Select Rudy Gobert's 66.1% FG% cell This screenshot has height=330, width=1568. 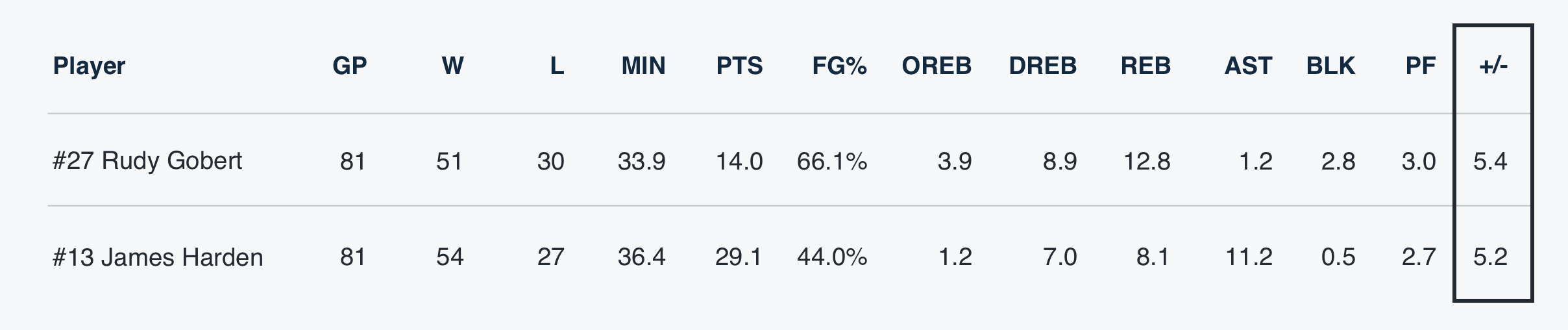coord(831,161)
